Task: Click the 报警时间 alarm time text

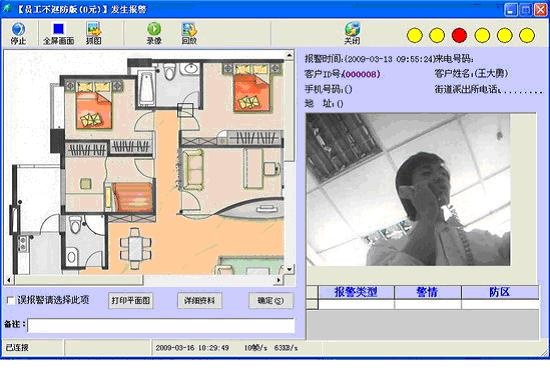Action: point(369,59)
